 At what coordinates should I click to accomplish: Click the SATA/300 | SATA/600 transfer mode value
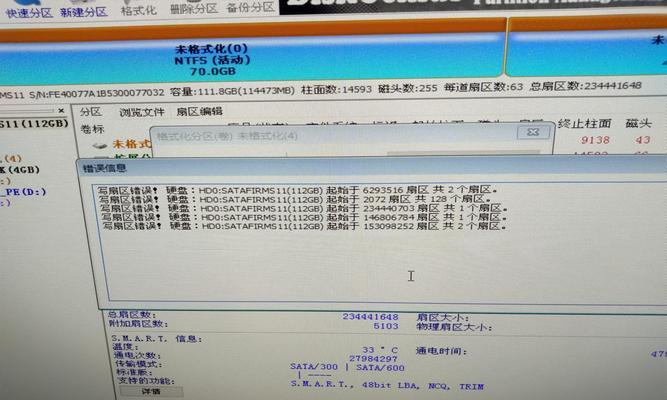(x=347, y=367)
